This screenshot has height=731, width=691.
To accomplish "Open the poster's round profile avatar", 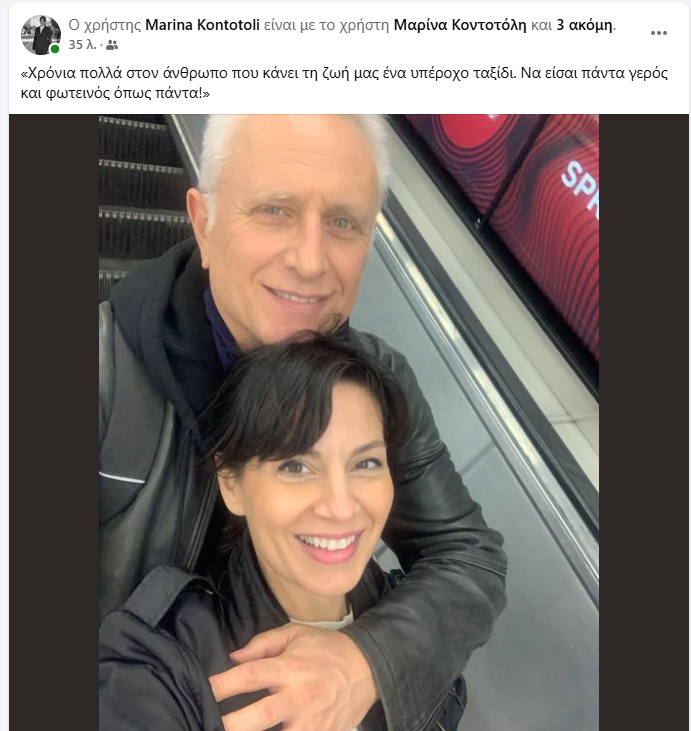I will tap(41, 35).
